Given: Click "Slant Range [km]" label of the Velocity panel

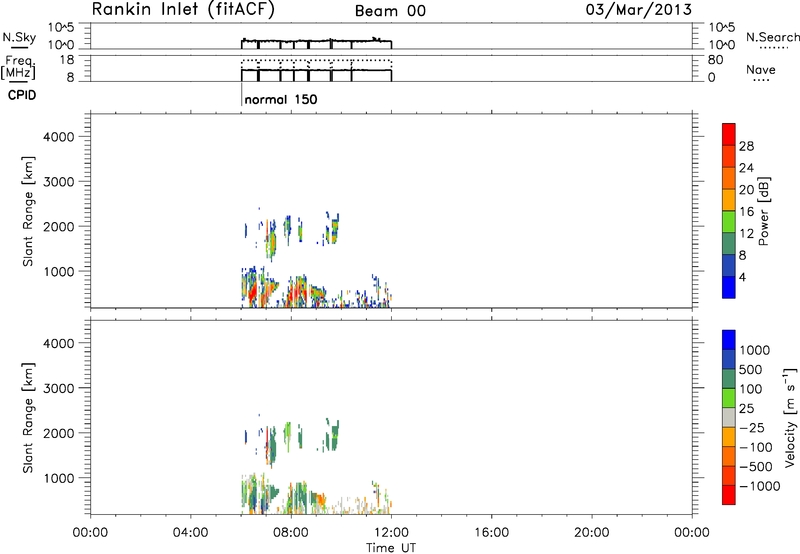Looking at the screenshot, I should coord(28,418).
